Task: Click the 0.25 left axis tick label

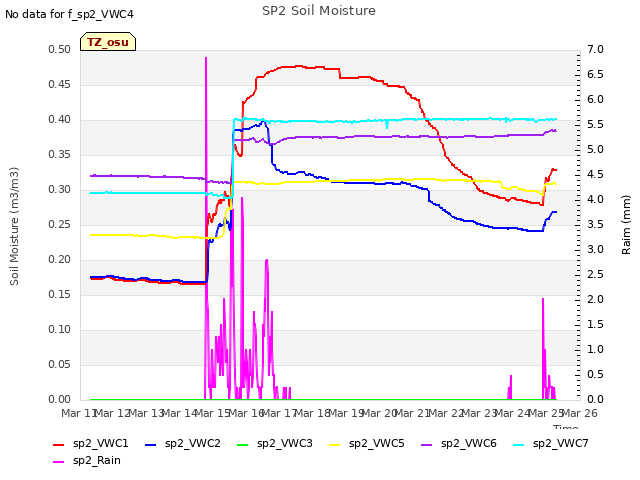Action: [x=60, y=225]
